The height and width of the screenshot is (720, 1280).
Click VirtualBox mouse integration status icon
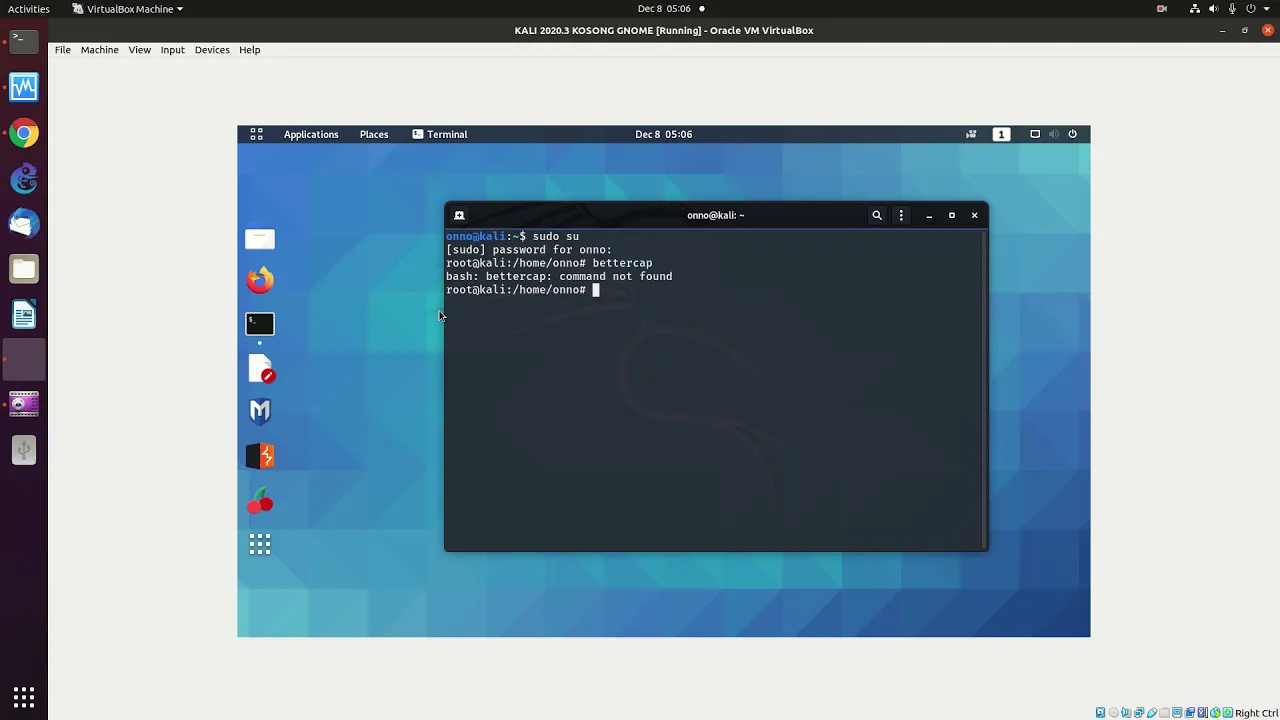(x=1215, y=713)
